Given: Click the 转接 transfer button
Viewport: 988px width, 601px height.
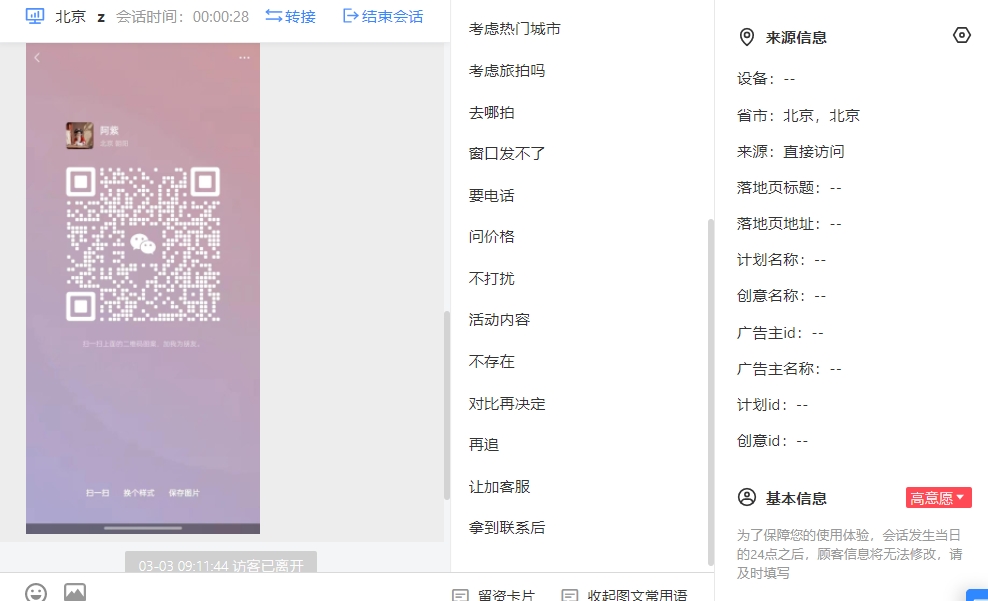Looking at the screenshot, I should (290, 16).
